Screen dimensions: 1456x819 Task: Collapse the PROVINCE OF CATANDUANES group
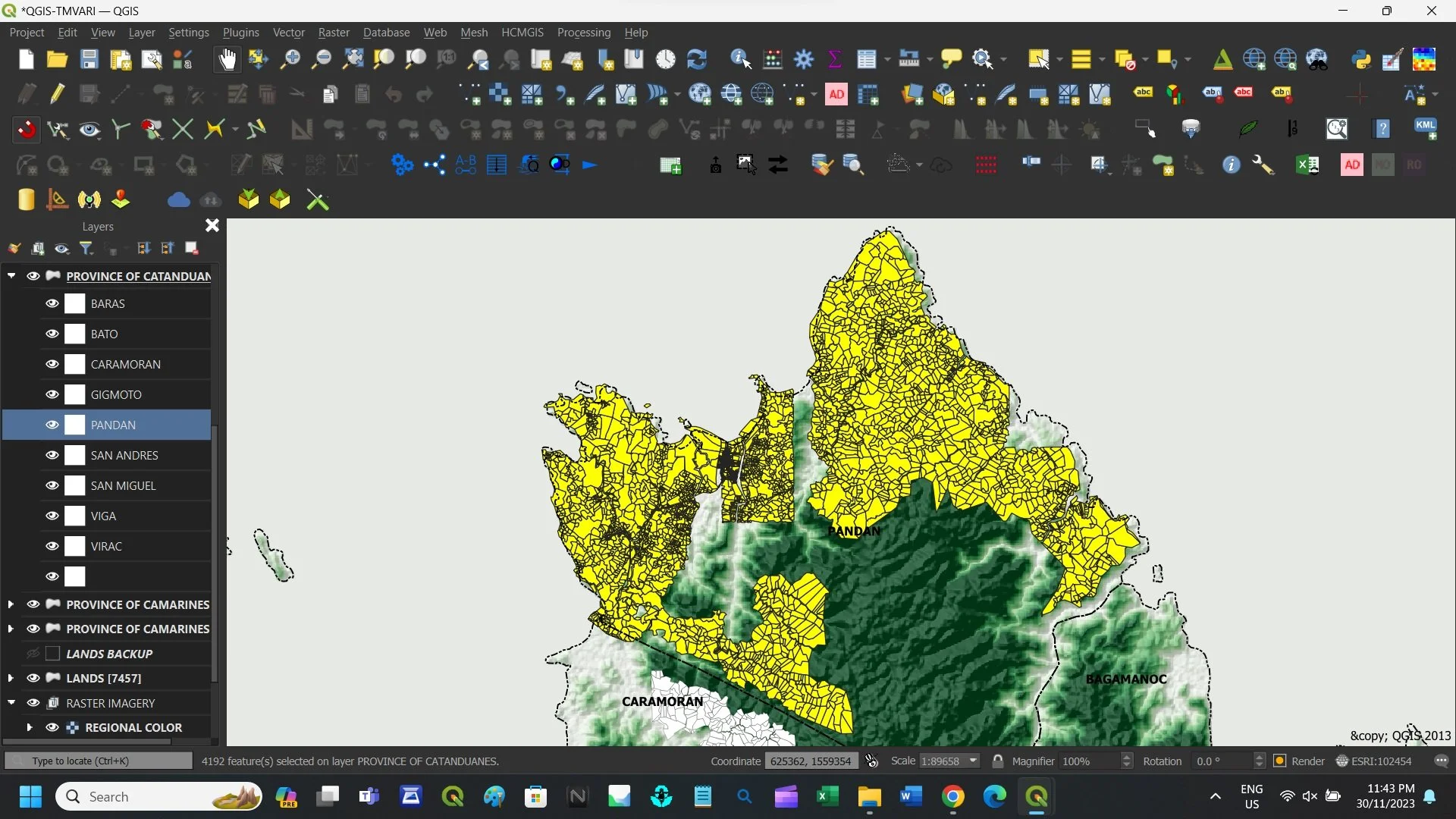coord(11,276)
